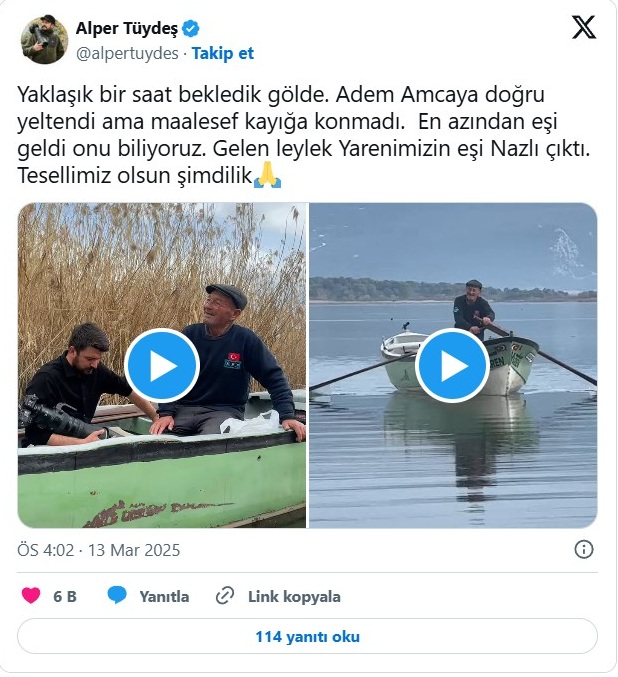Open the @alpertuydes handle
Viewport: 618px width, 677px height.
pos(127,54)
